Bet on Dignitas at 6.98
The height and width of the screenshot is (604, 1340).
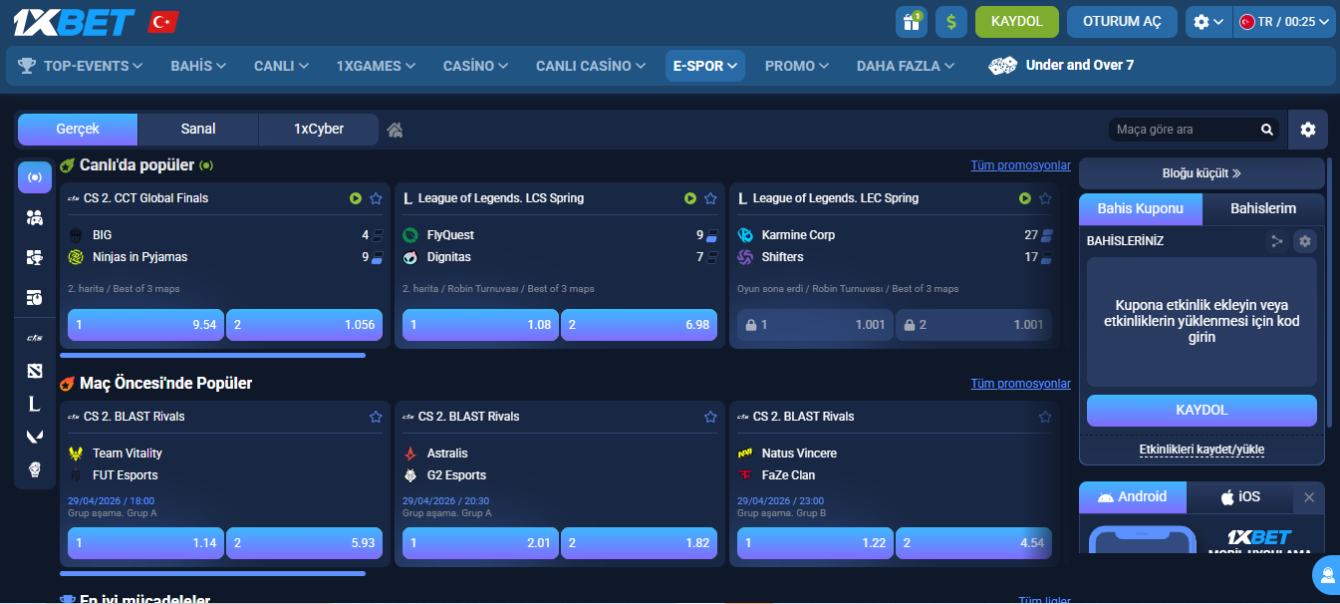tap(639, 325)
